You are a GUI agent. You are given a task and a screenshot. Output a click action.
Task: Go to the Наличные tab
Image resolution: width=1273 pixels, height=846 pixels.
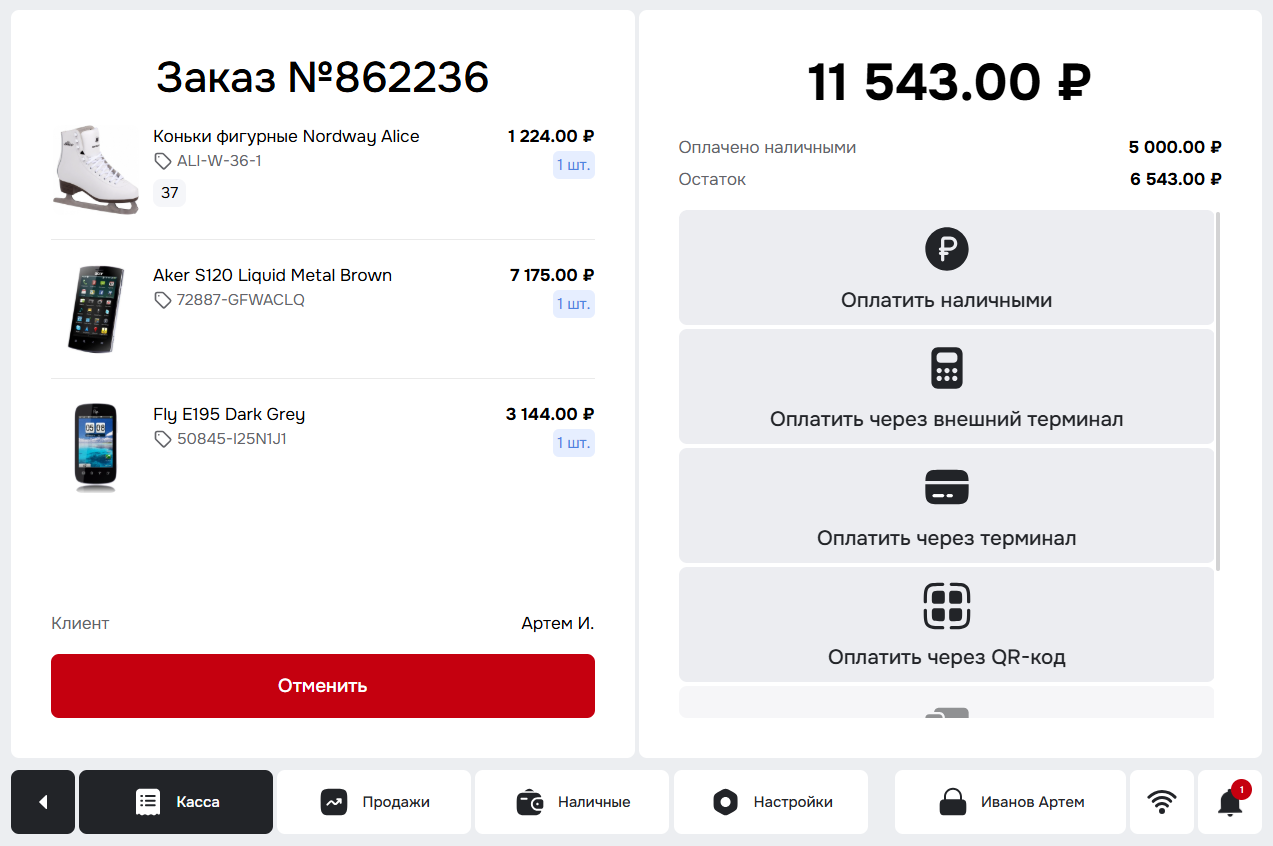tap(572, 802)
